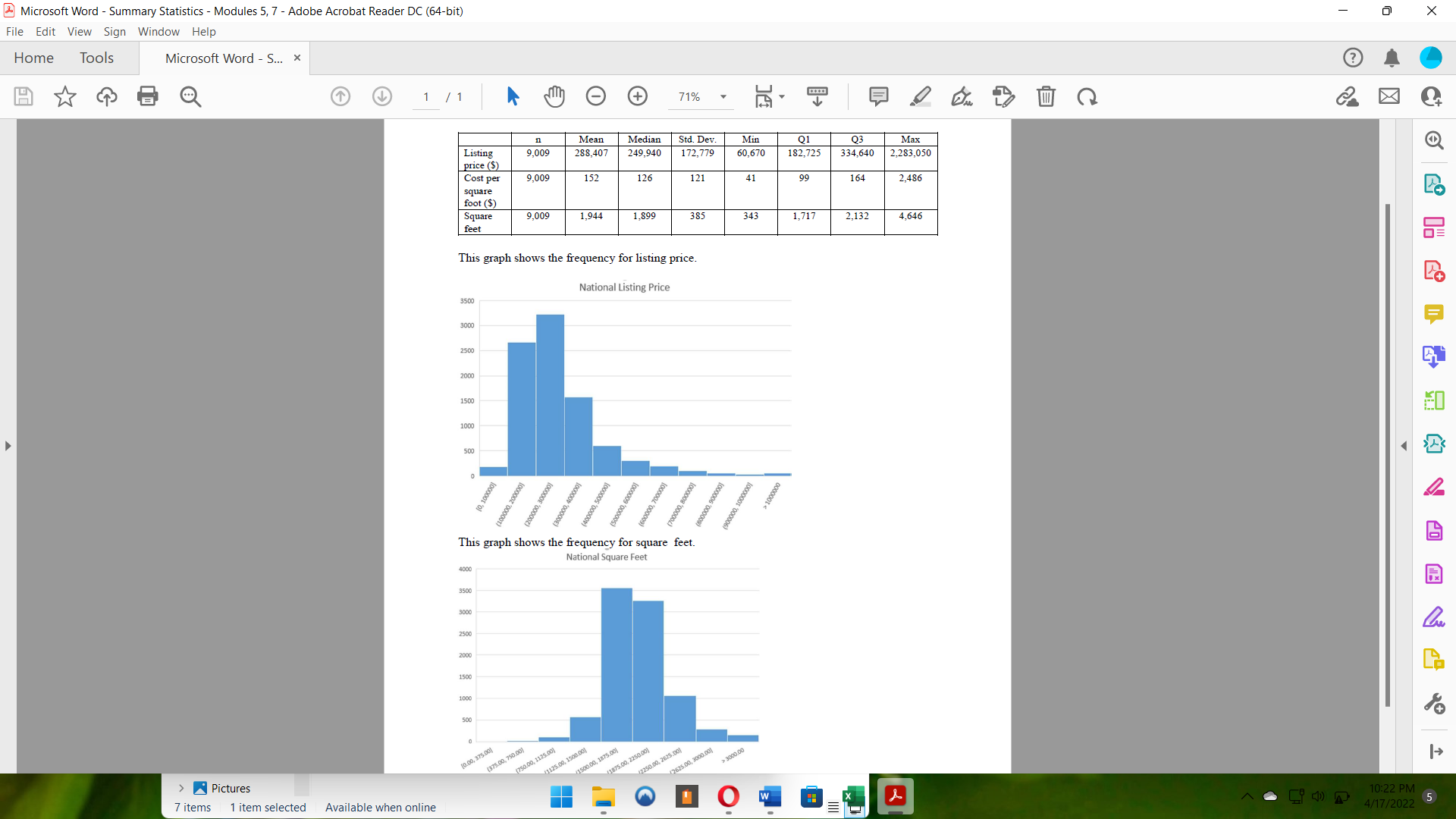Add a sticky note comment
The height and width of the screenshot is (819, 1456).
pos(878,96)
